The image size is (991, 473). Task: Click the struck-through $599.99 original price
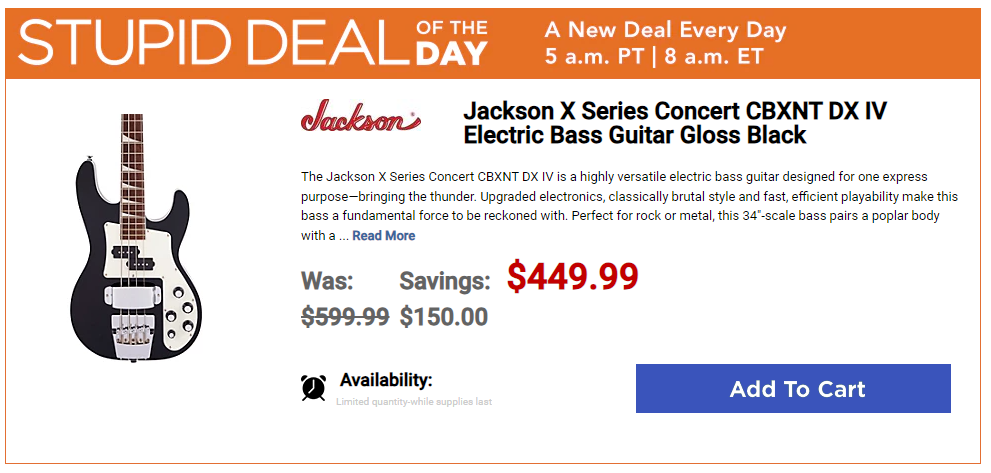click(345, 316)
